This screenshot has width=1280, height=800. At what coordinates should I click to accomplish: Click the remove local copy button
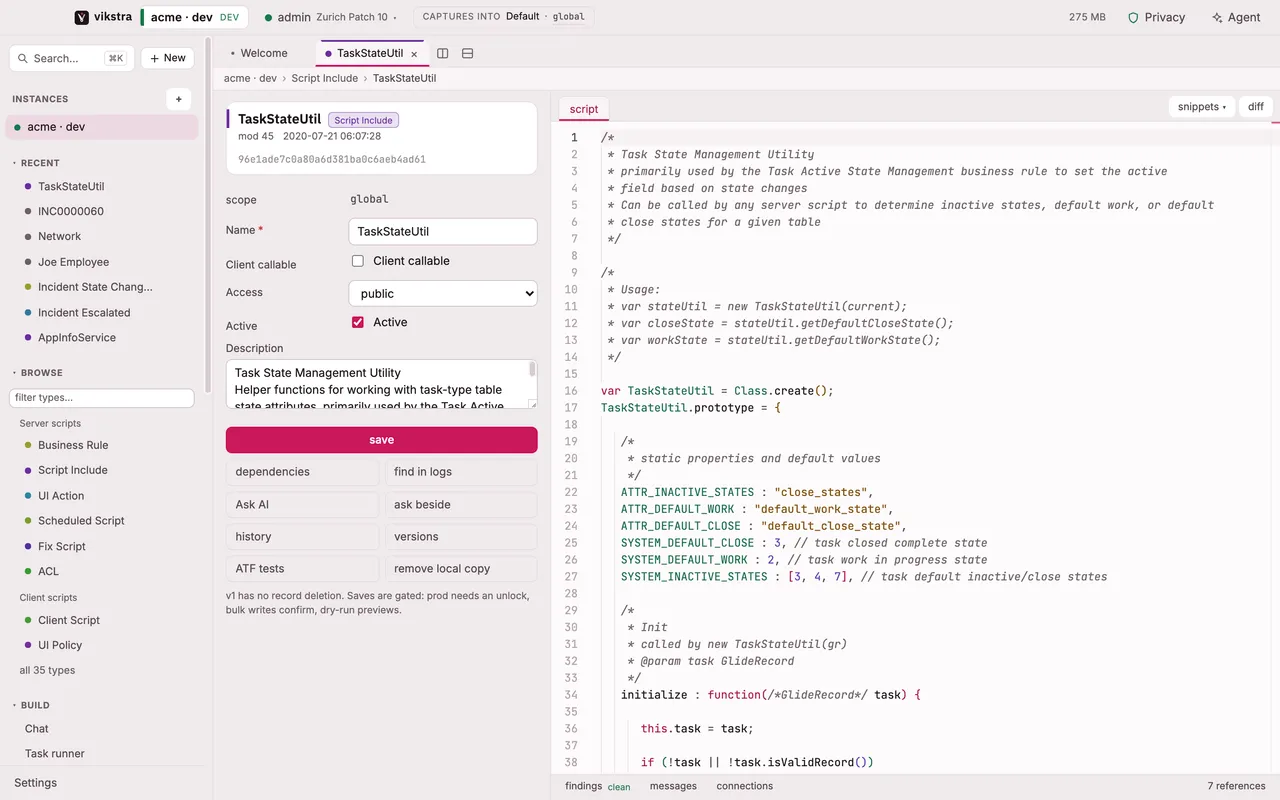[461, 569]
